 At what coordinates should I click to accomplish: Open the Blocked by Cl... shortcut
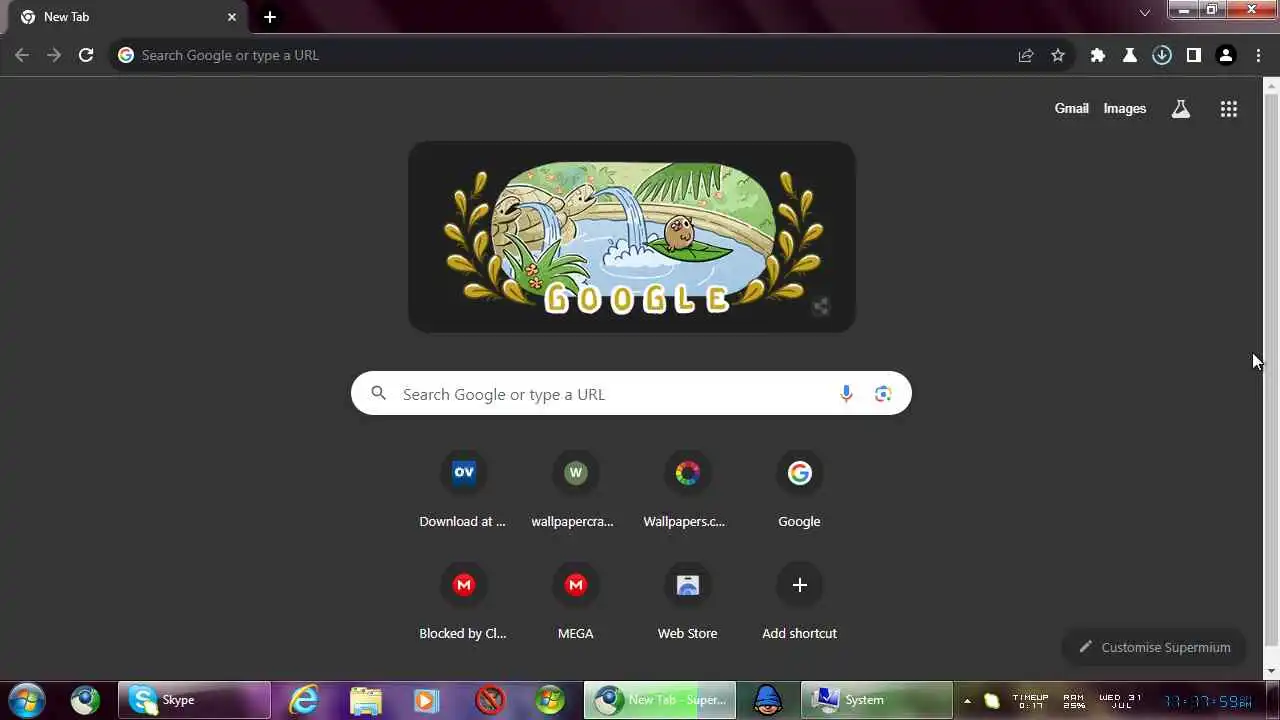pos(463,602)
